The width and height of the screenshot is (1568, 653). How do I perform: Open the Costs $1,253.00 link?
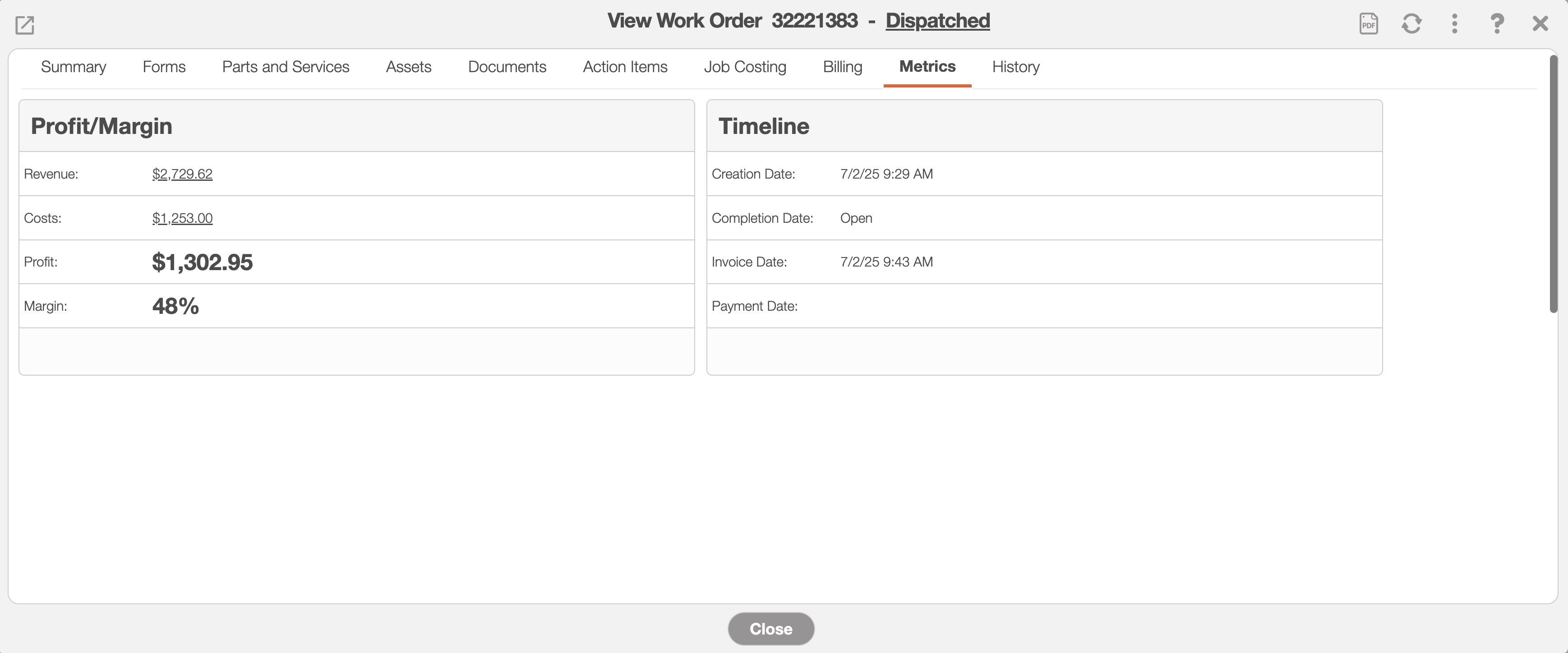pos(182,218)
